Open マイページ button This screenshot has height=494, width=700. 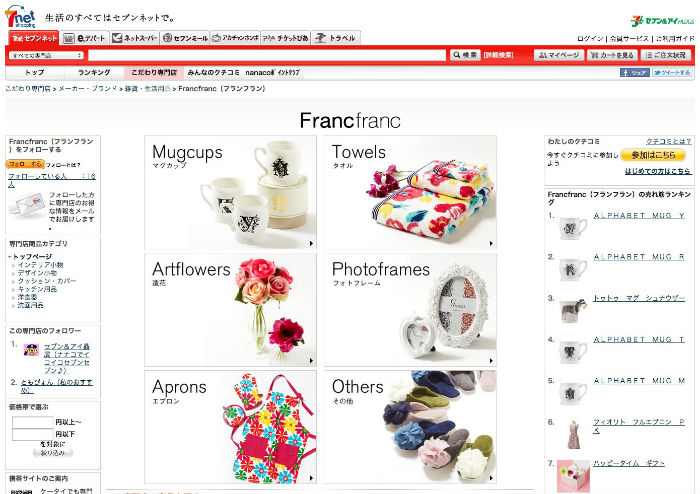coord(559,55)
